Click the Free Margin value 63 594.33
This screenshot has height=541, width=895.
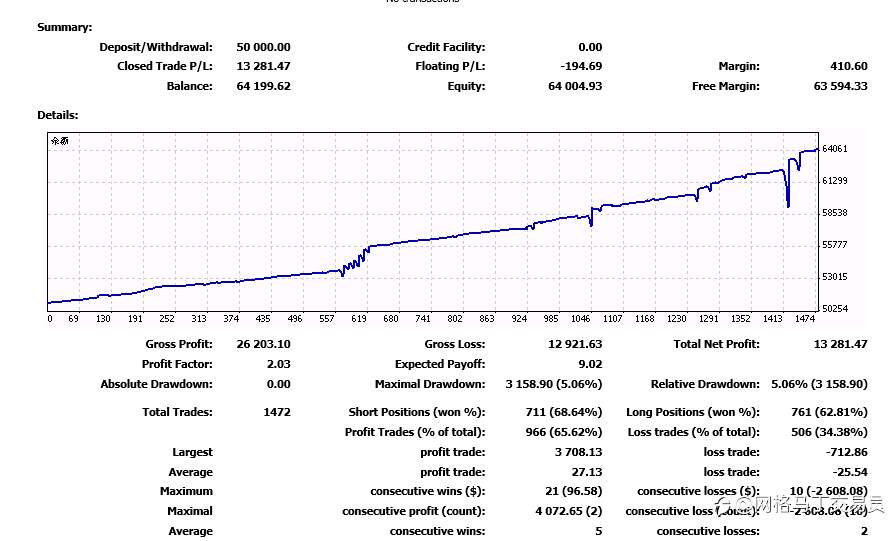[840, 86]
